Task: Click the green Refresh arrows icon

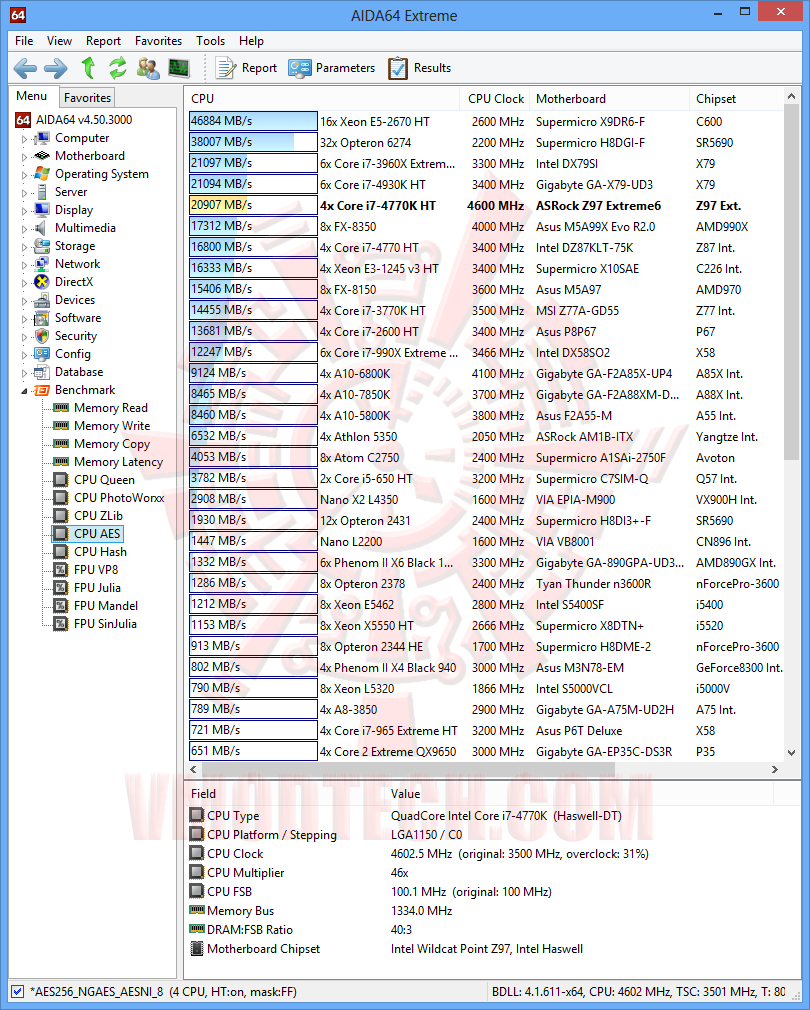Action: pyautogui.click(x=117, y=68)
